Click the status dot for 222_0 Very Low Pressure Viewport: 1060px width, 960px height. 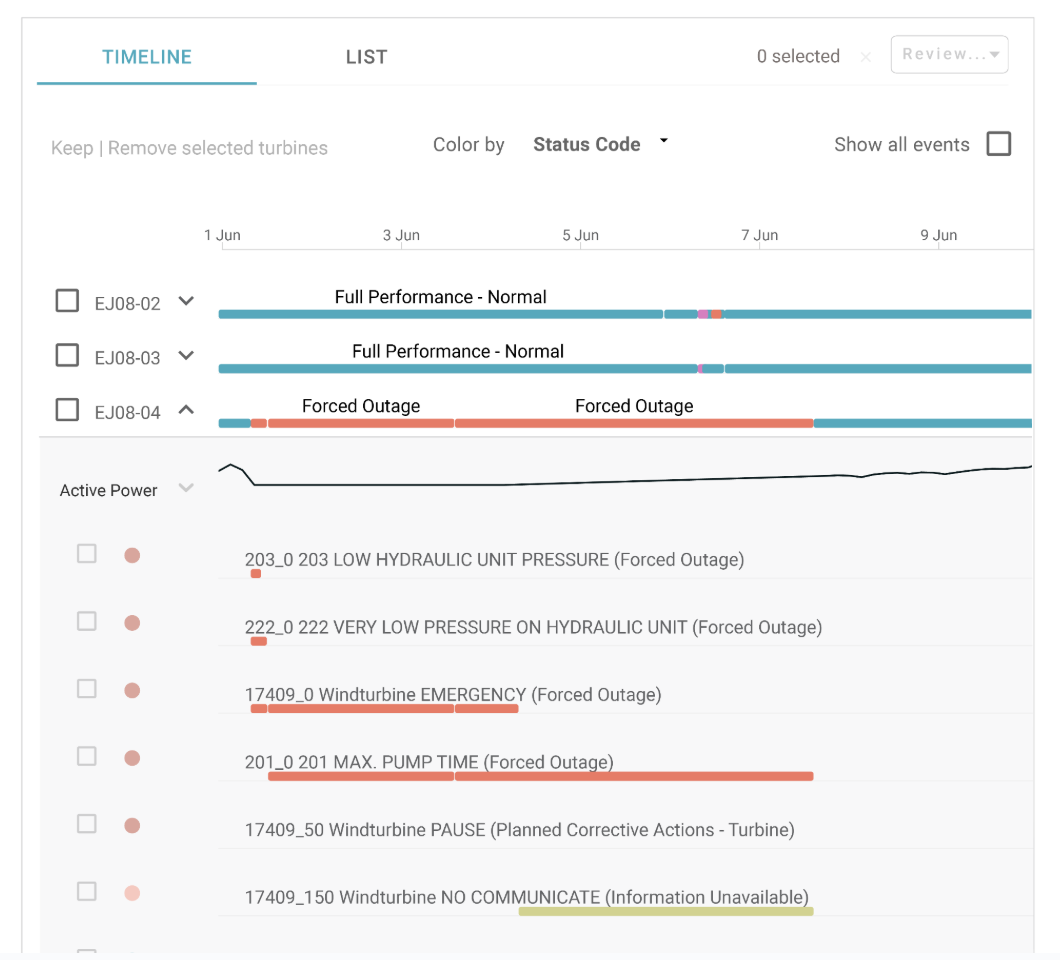click(x=132, y=623)
